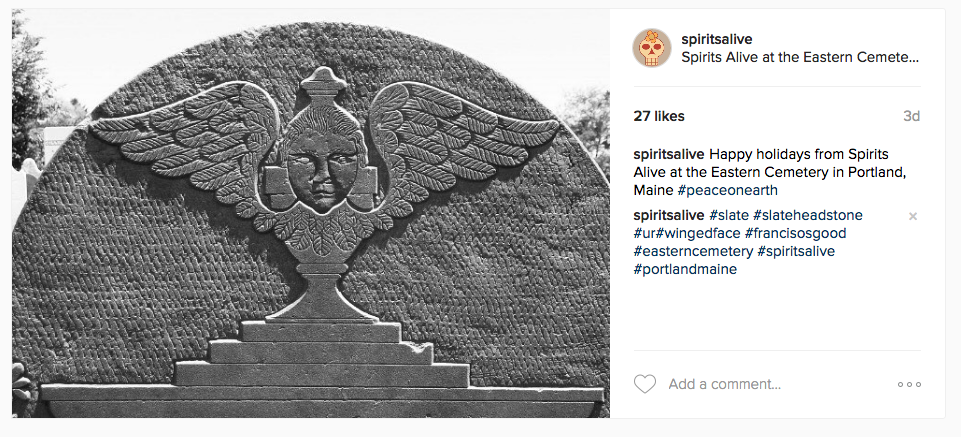Open the #peaceonearth hashtag
The image size is (961, 437).
point(727,191)
